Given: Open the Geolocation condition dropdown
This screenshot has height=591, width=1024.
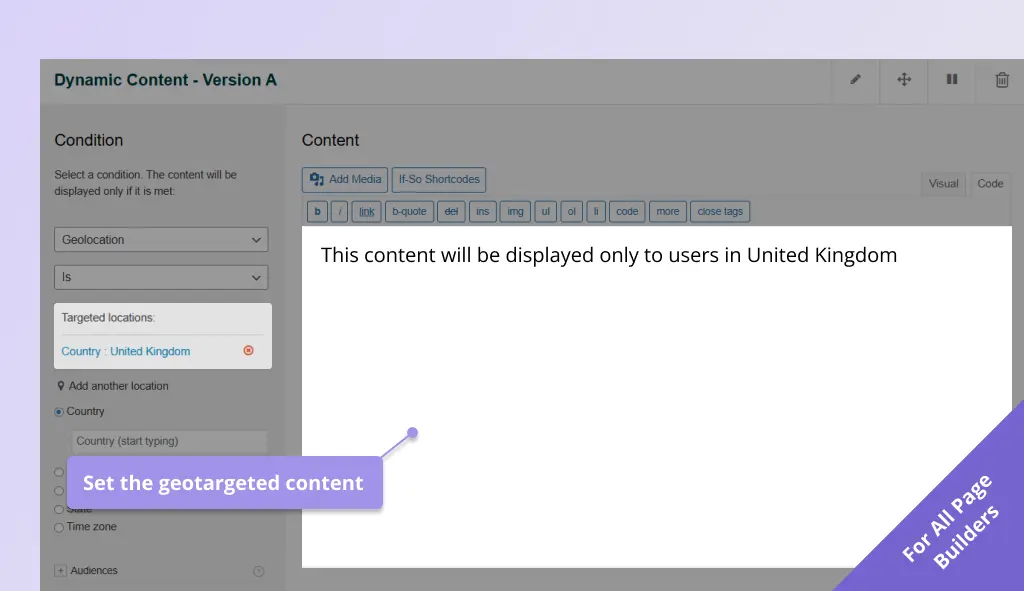Looking at the screenshot, I should [x=161, y=239].
